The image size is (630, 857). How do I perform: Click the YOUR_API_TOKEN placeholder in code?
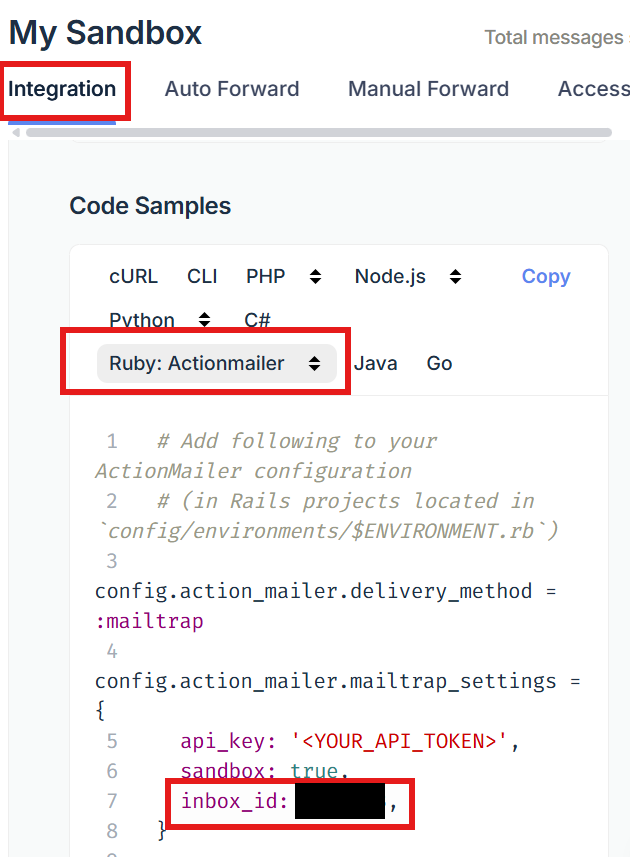399,741
